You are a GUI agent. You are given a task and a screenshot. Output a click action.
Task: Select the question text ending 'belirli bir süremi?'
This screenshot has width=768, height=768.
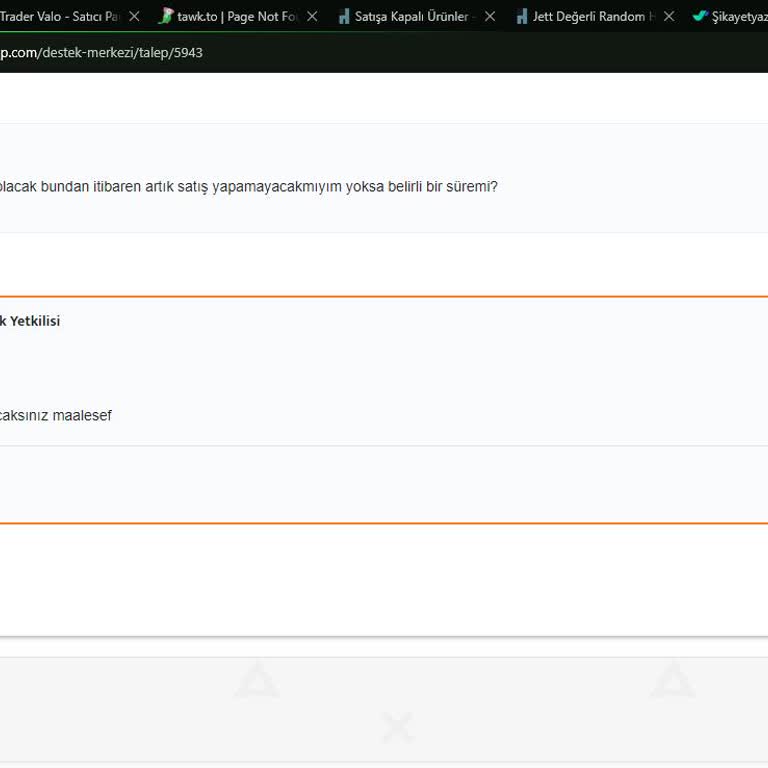248,187
